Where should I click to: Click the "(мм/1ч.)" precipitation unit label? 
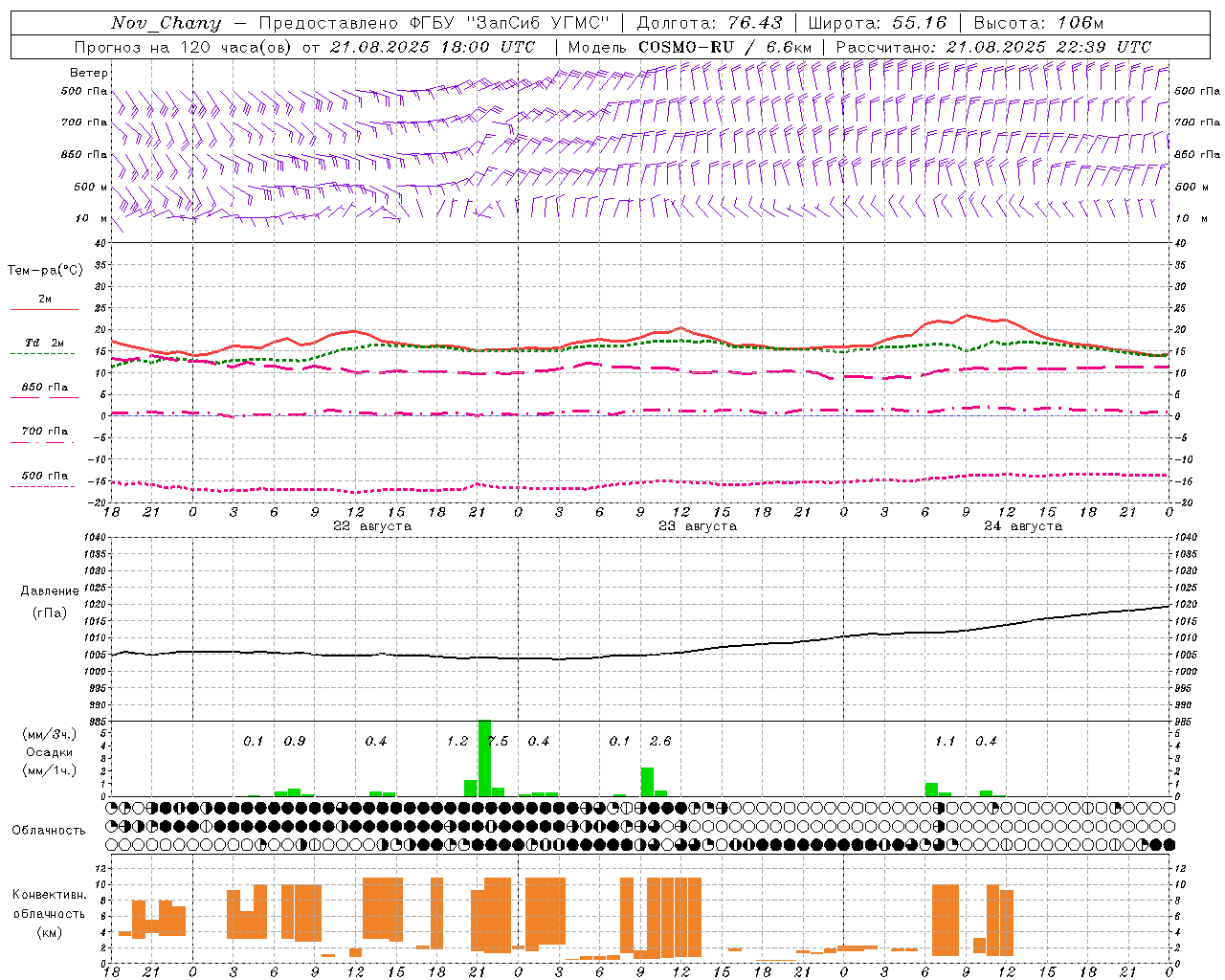(x=50, y=770)
